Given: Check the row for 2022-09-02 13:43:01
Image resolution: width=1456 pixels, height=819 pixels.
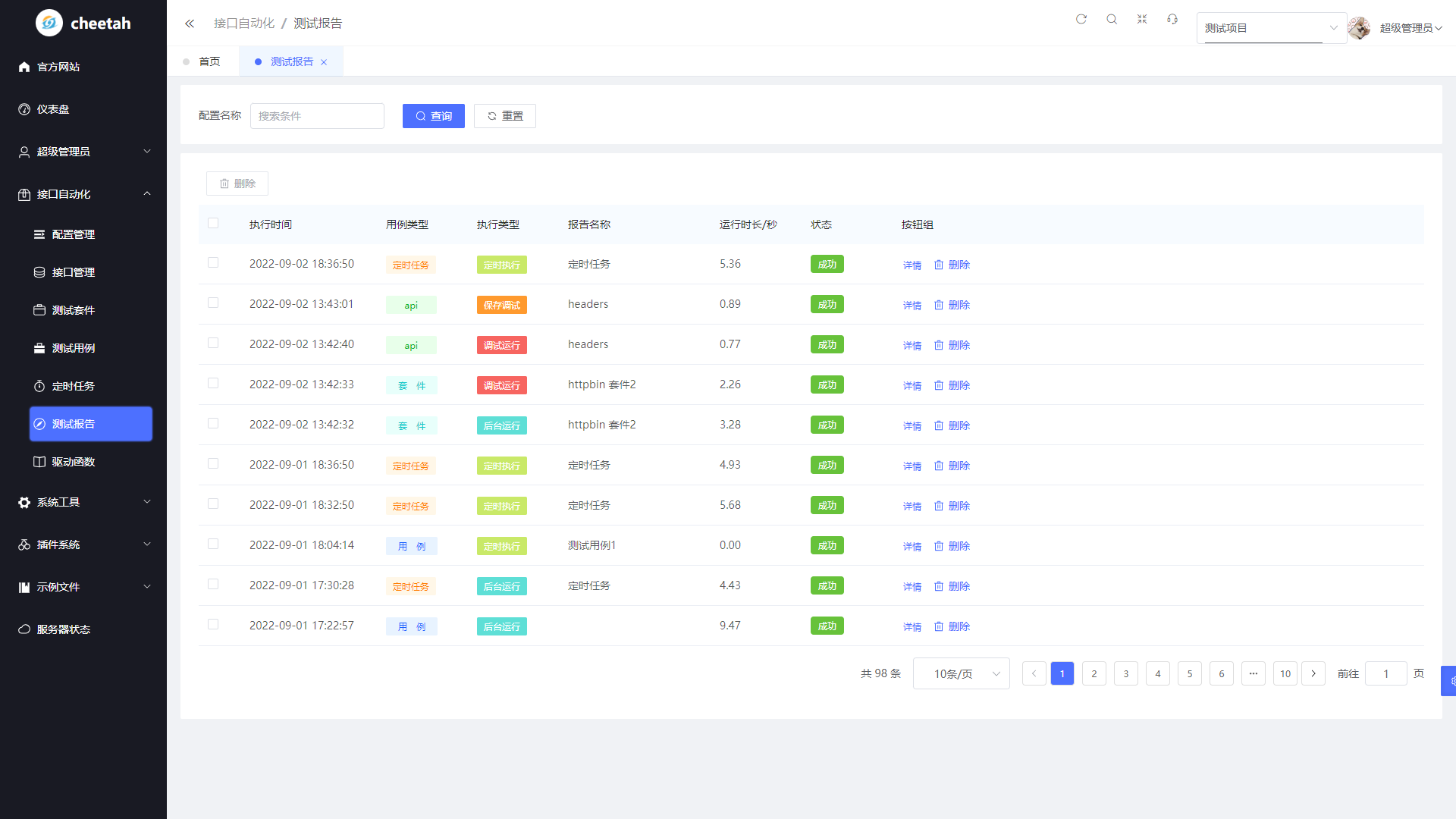Looking at the screenshot, I should tap(213, 303).
